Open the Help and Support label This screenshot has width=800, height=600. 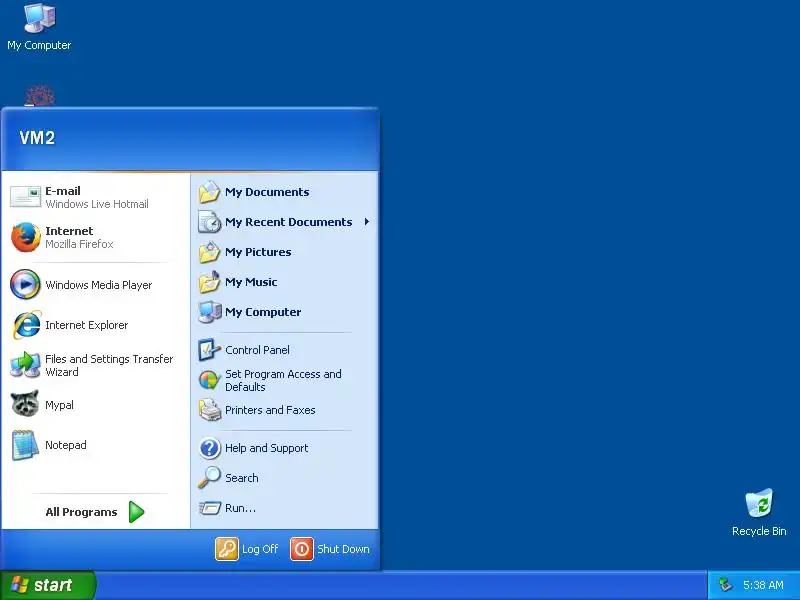click(267, 448)
